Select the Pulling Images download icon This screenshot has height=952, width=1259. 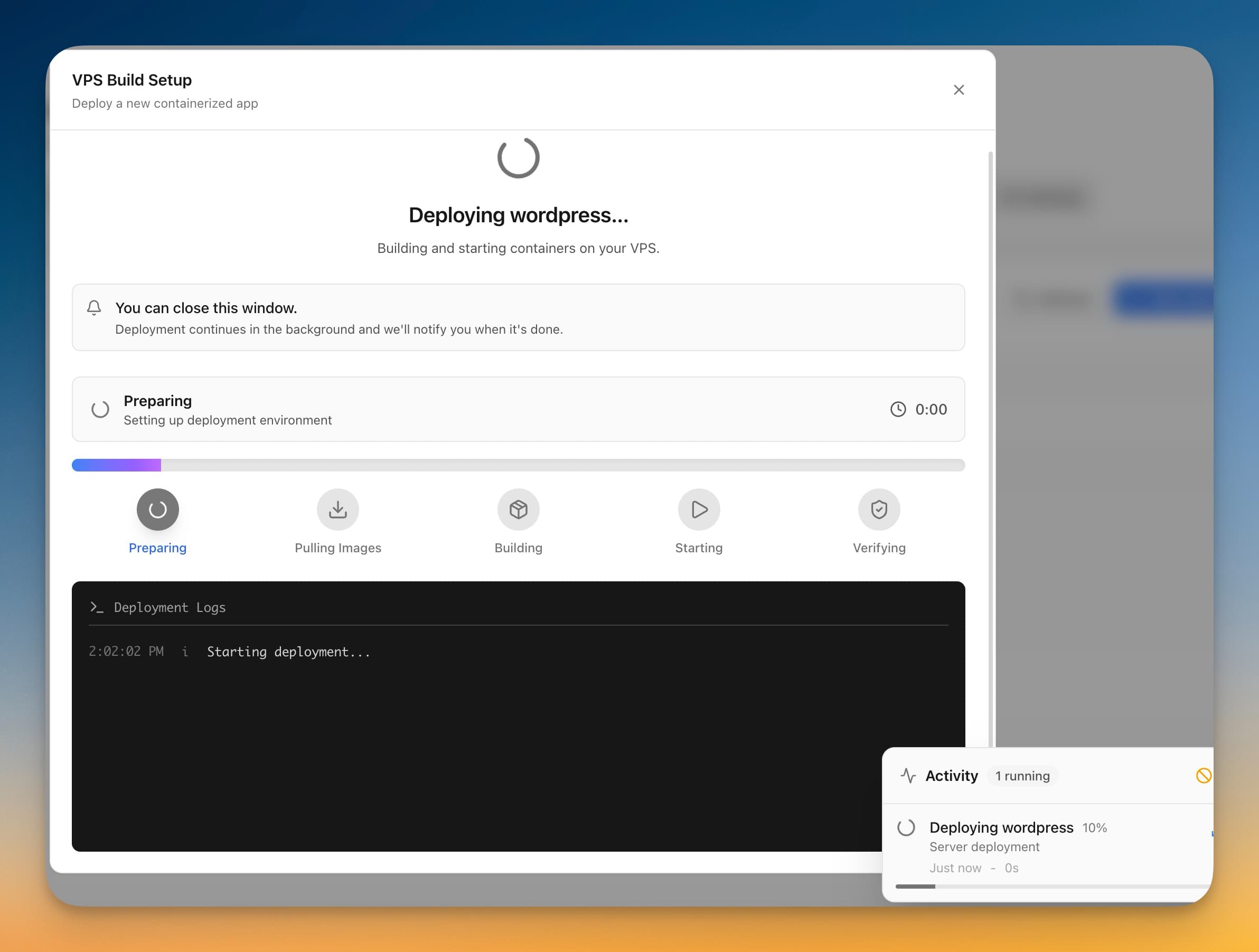pyautogui.click(x=337, y=510)
